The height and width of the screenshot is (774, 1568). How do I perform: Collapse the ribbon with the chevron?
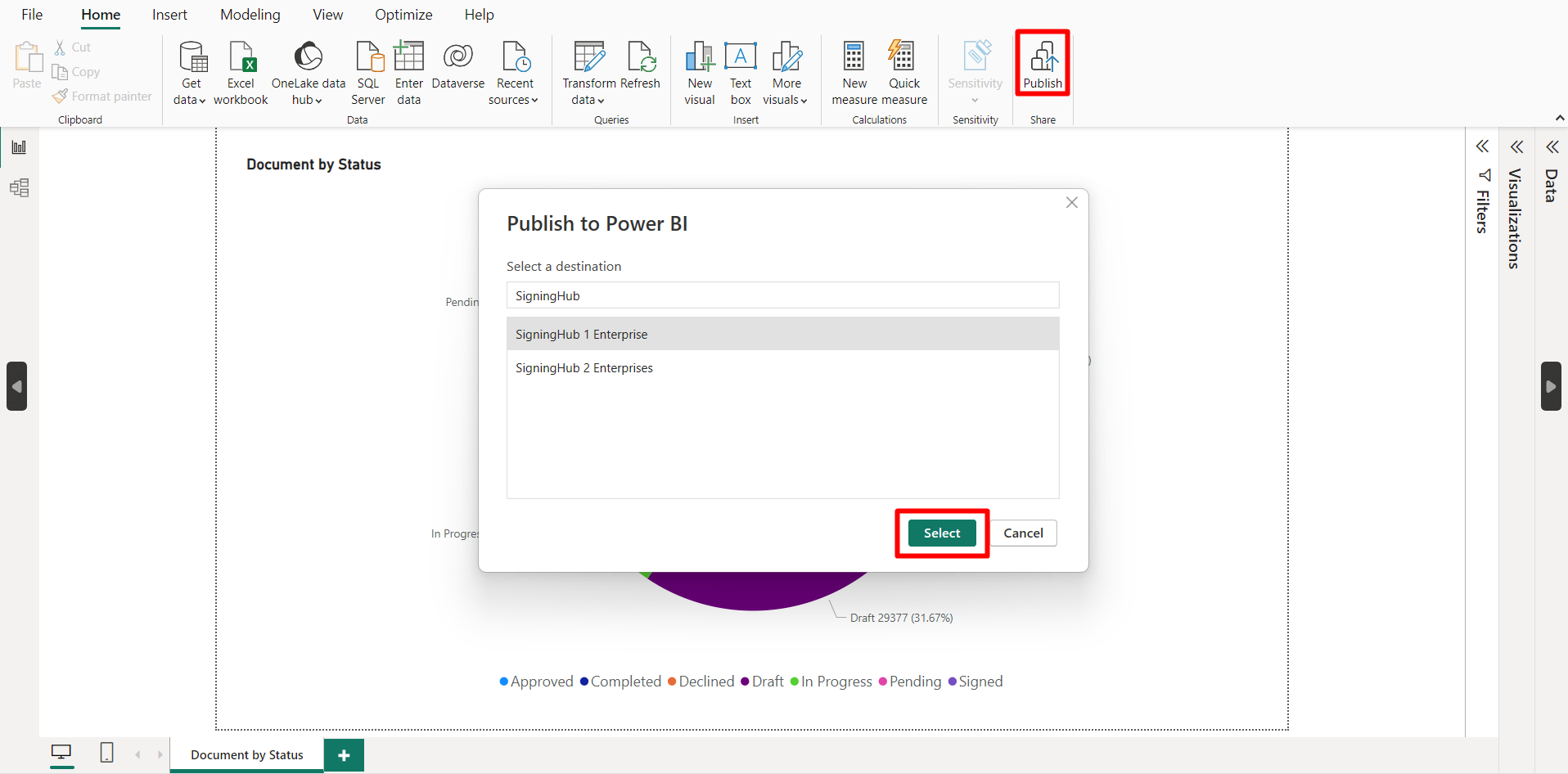click(1560, 118)
